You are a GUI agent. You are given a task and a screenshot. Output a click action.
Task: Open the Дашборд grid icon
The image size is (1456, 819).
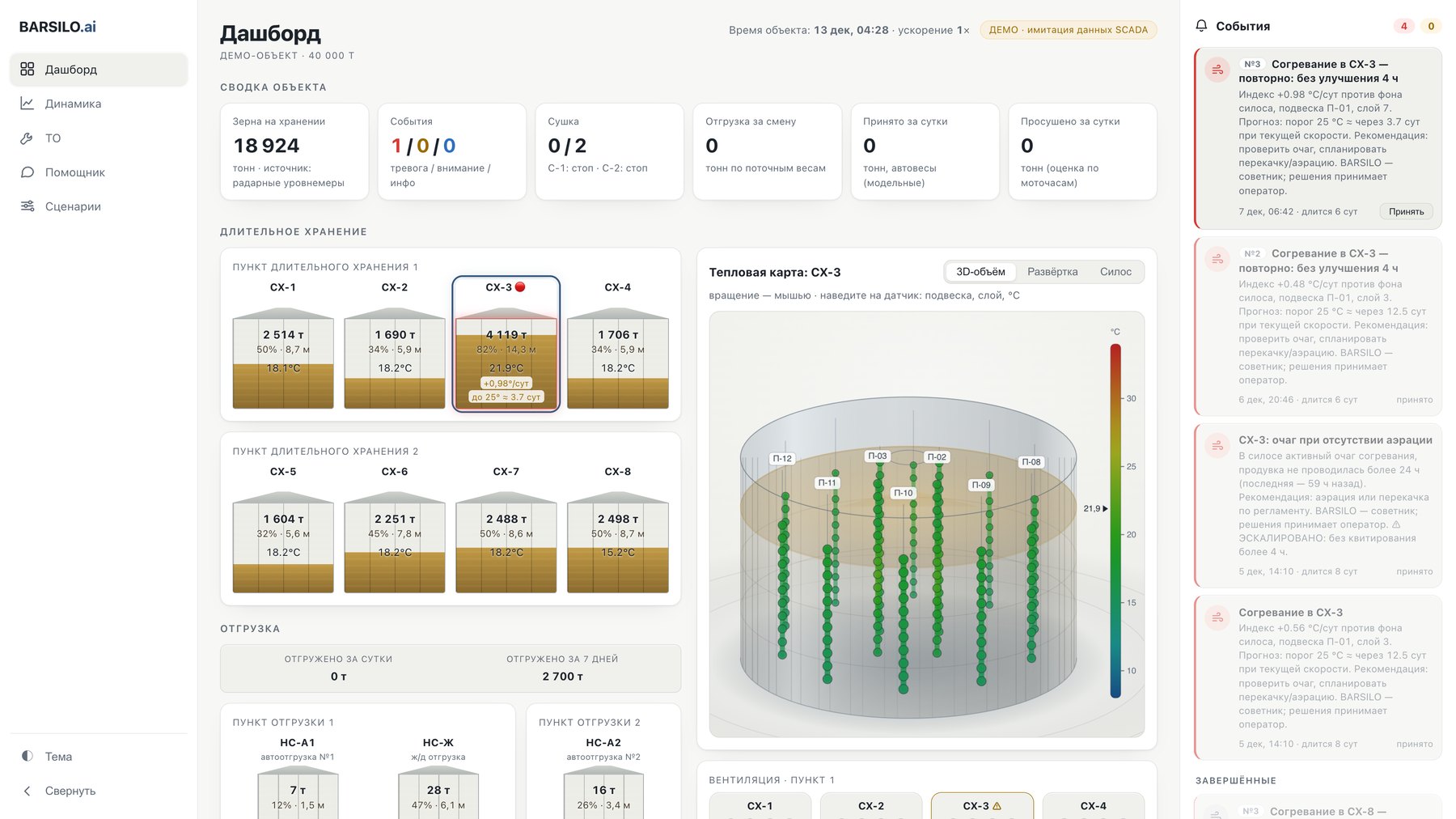coord(28,70)
